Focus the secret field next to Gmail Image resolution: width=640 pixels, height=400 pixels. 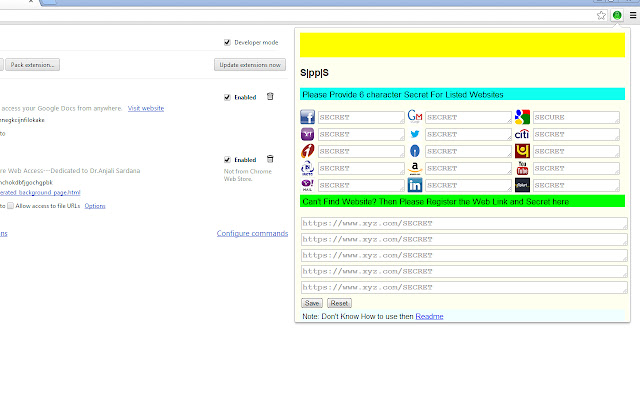click(469, 117)
